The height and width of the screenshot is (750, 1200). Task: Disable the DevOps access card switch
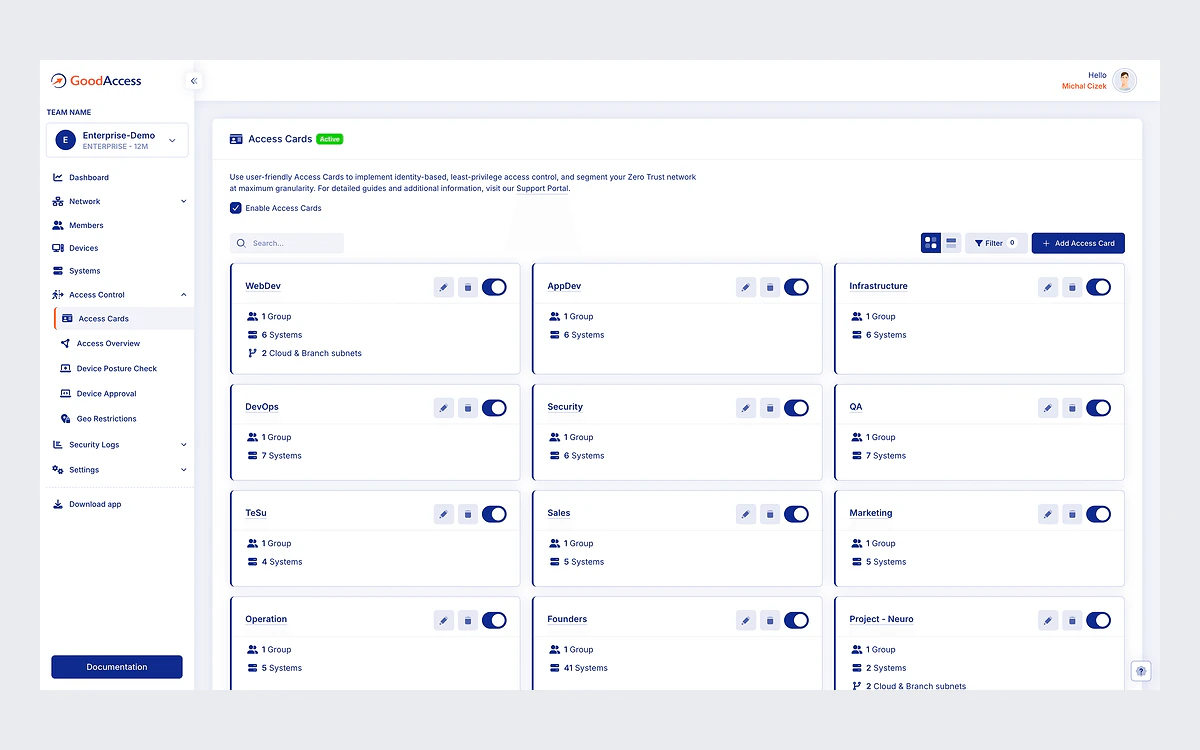494,408
